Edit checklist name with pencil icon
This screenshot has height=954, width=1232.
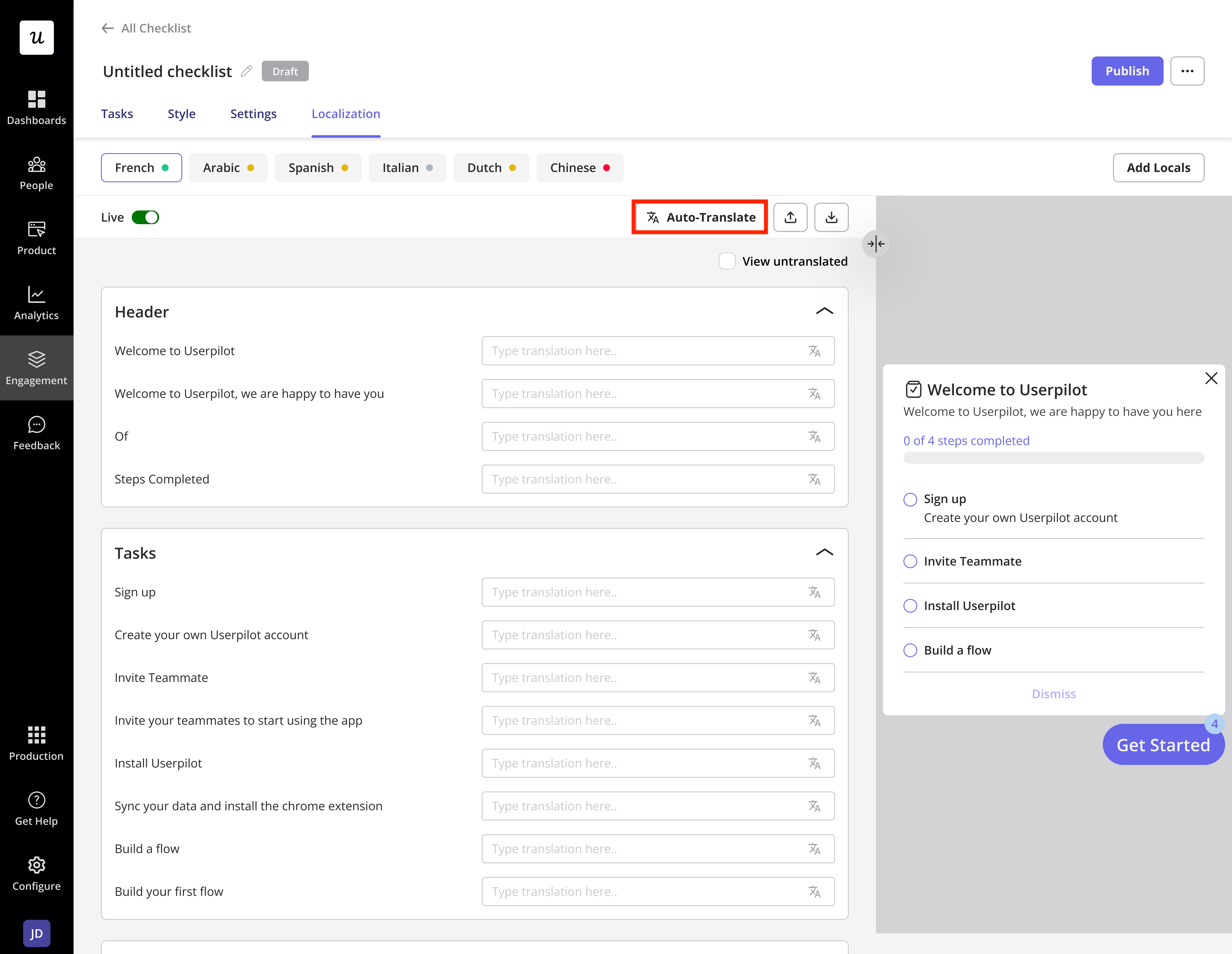[x=247, y=71]
